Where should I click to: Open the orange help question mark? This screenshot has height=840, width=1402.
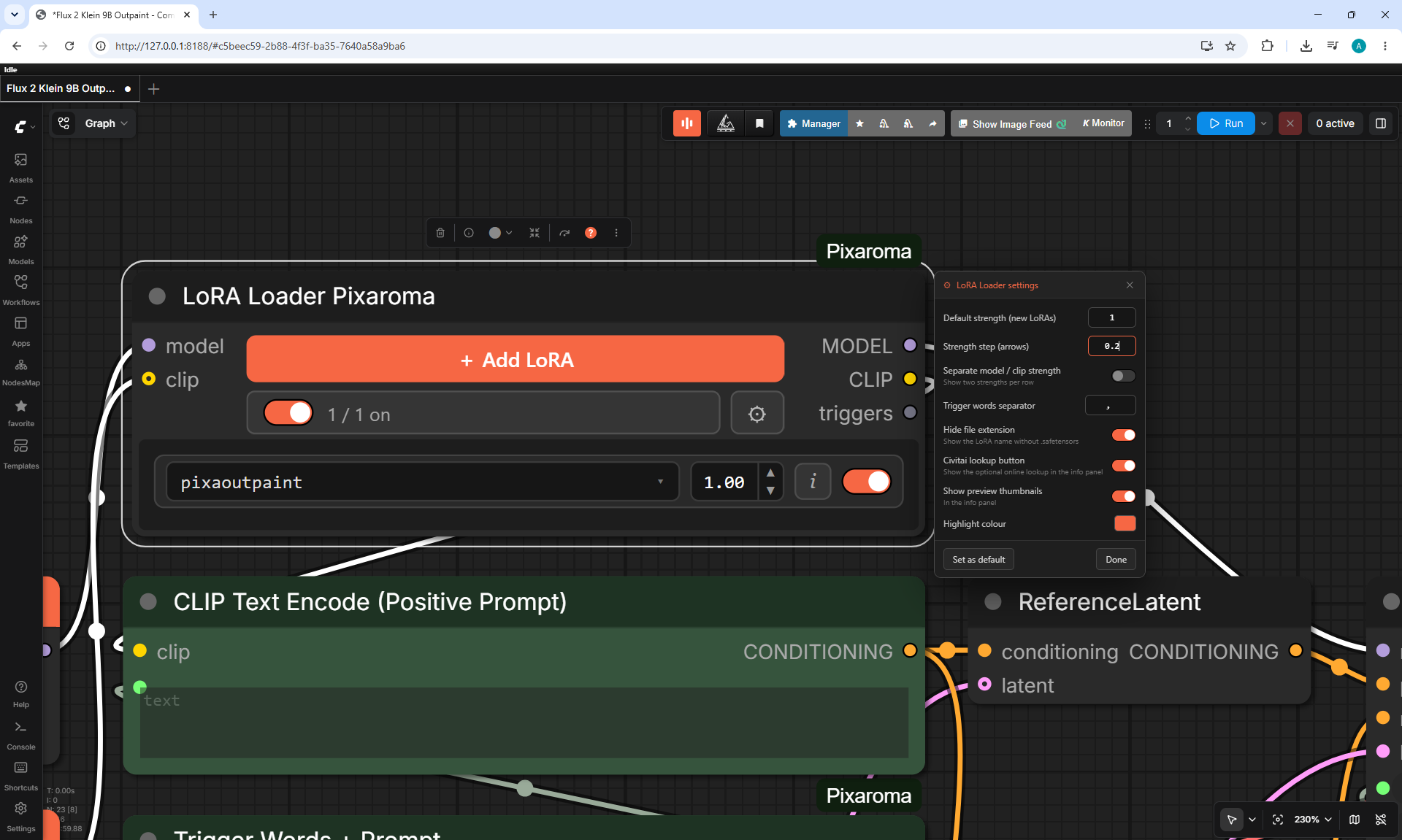pos(591,233)
